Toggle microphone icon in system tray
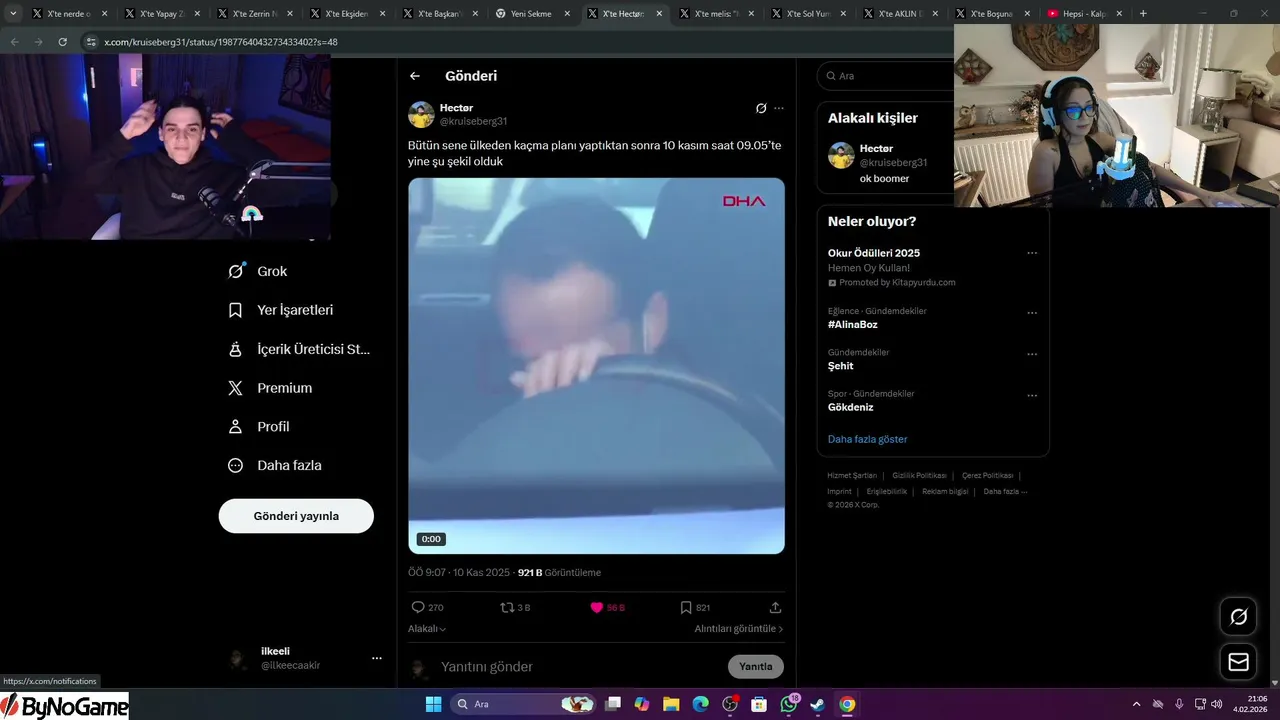The height and width of the screenshot is (720, 1280). point(1179,704)
